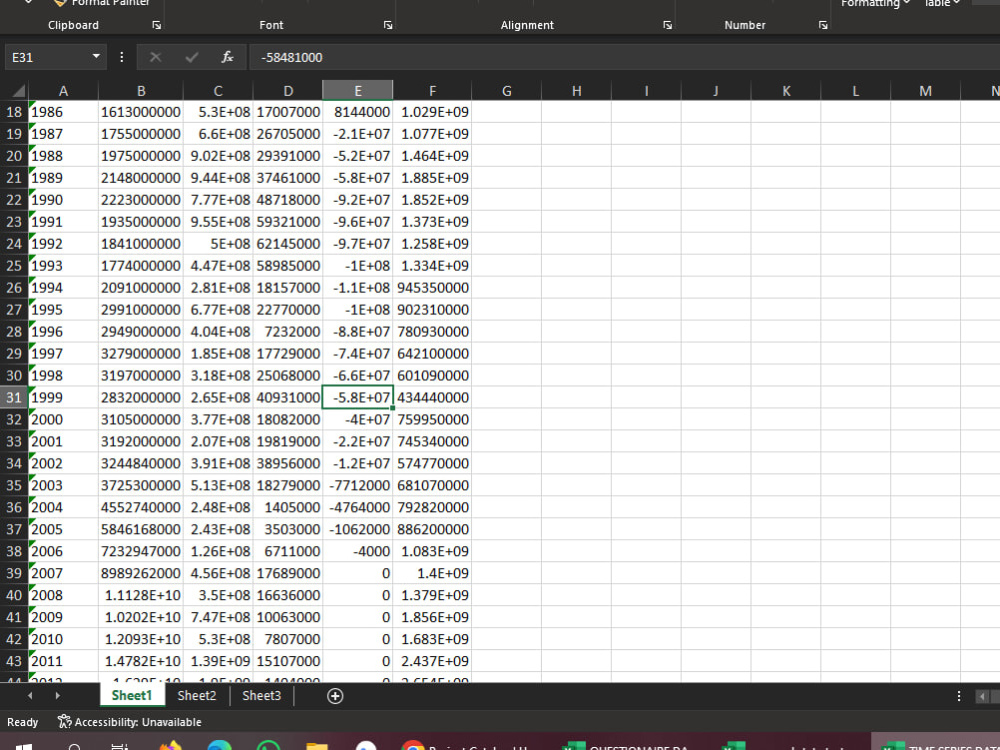Click cell showing 2.437E+09
The width and height of the screenshot is (1000, 750).
[432, 661]
